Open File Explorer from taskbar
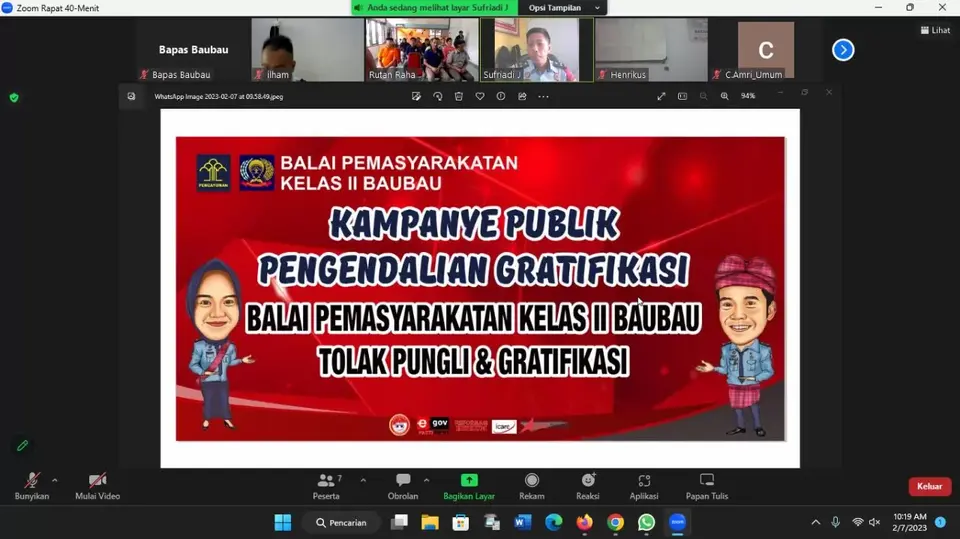The height and width of the screenshot is (539, 960). (430, 522)
